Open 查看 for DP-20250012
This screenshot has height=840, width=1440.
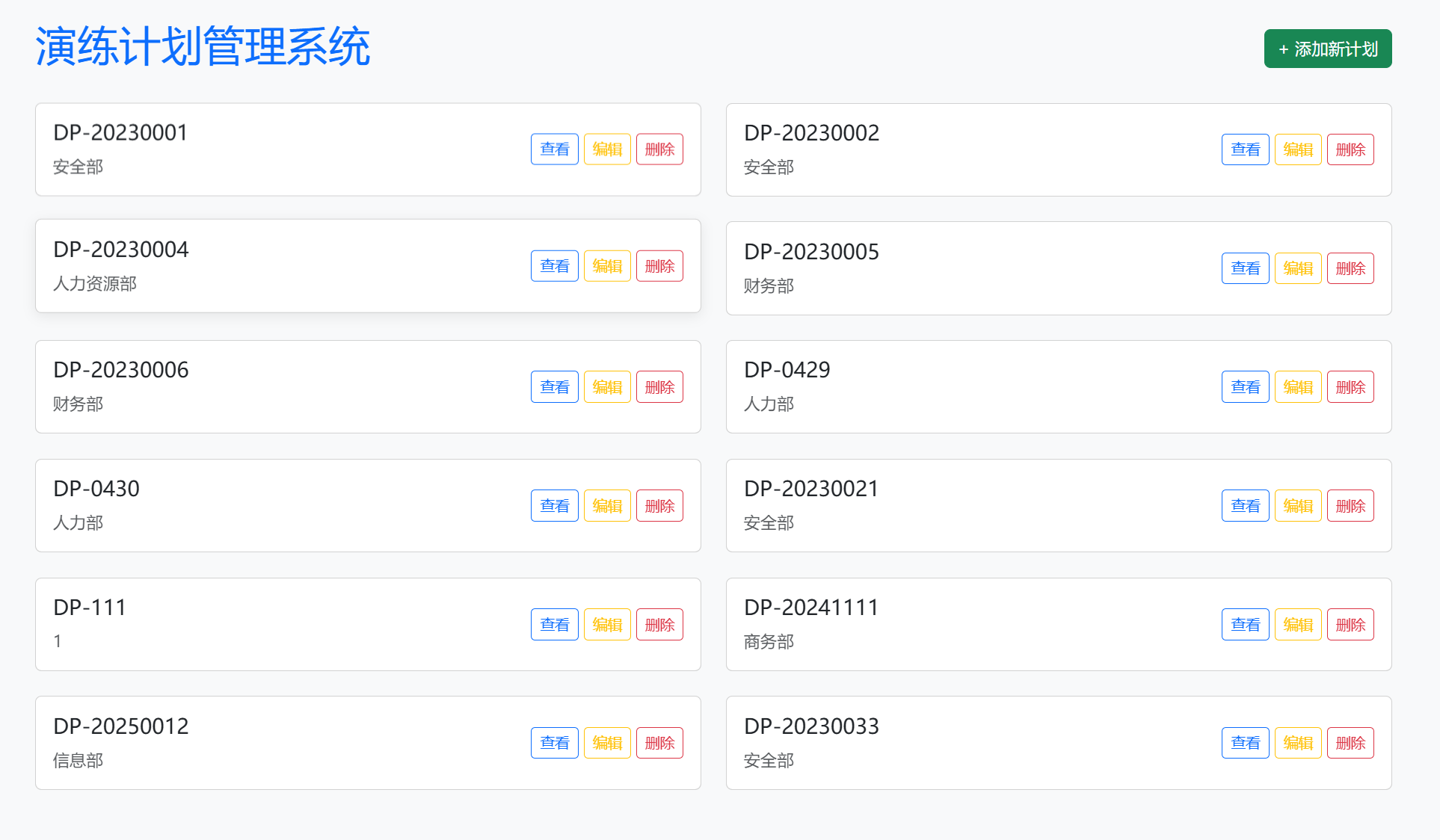tap(554, 743)
